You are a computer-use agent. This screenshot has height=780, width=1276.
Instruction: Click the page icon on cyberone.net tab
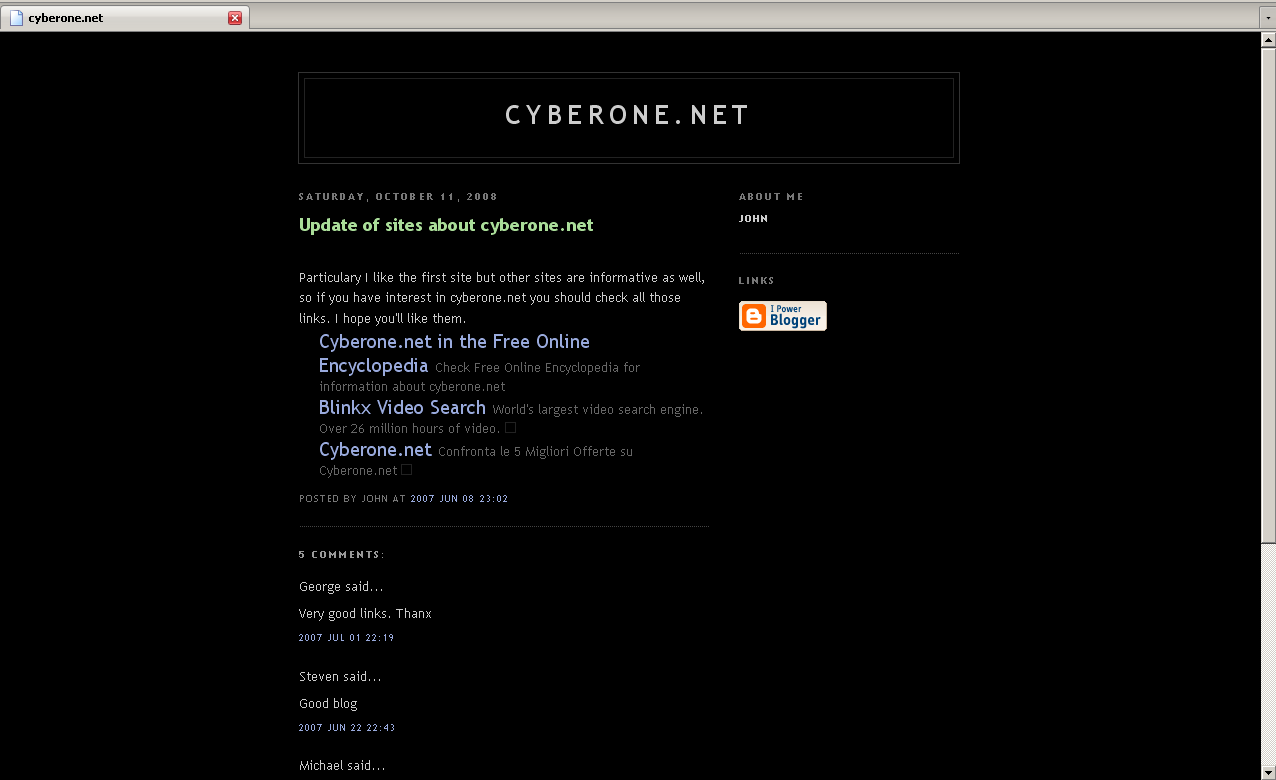tap(16, 18)
